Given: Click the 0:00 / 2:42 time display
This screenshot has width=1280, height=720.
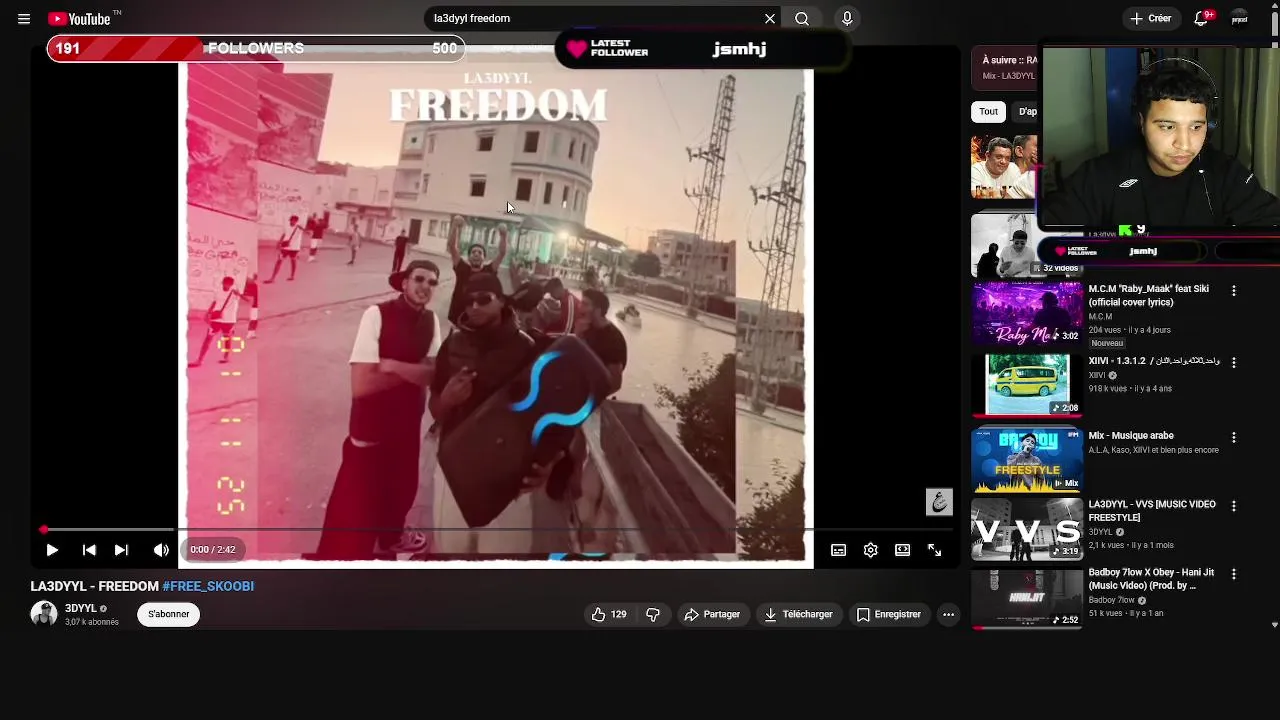Looking at the screenshot, I should (213, 550).
